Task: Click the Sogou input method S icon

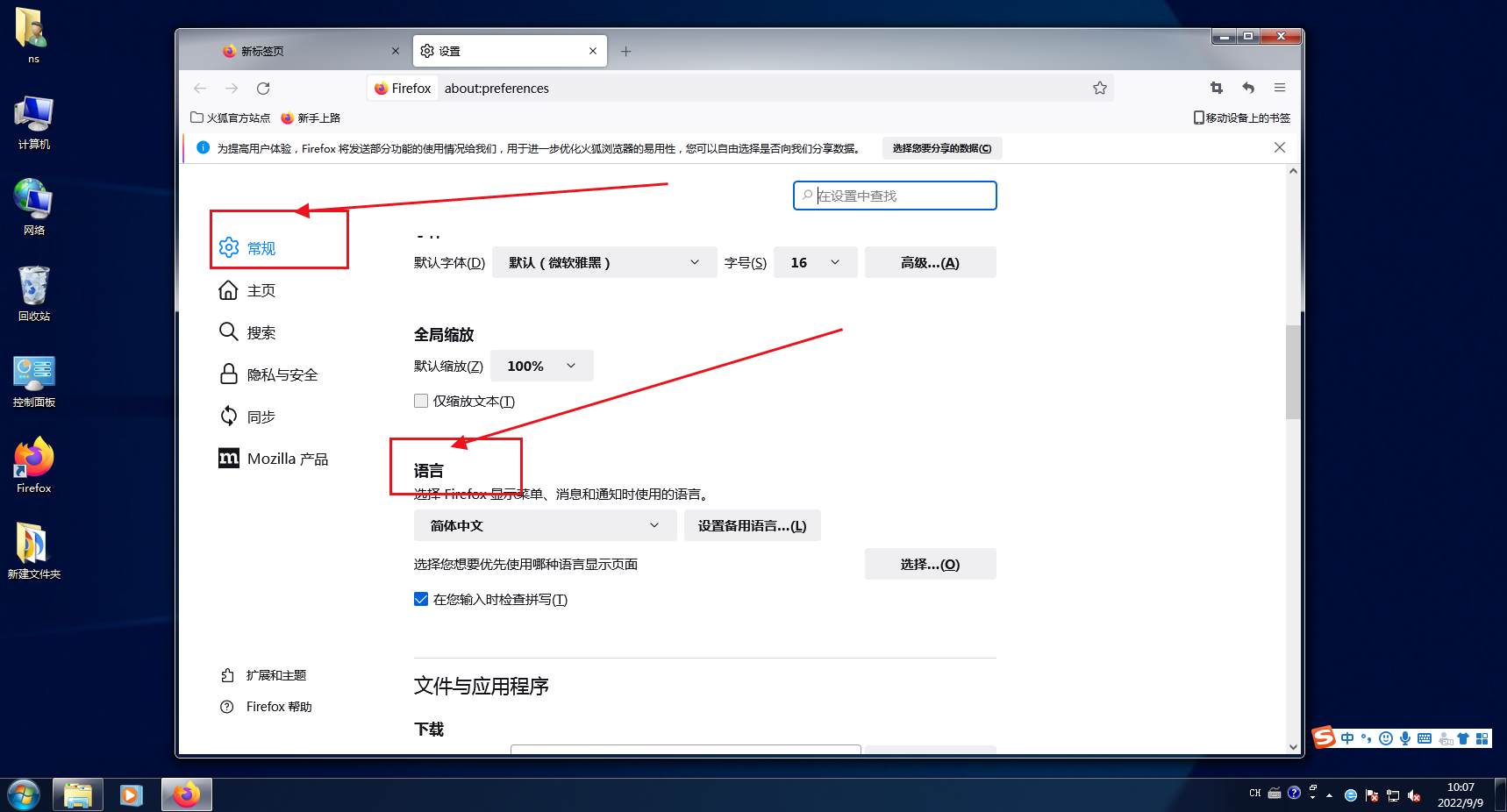Action: (x=1325, y=738)
